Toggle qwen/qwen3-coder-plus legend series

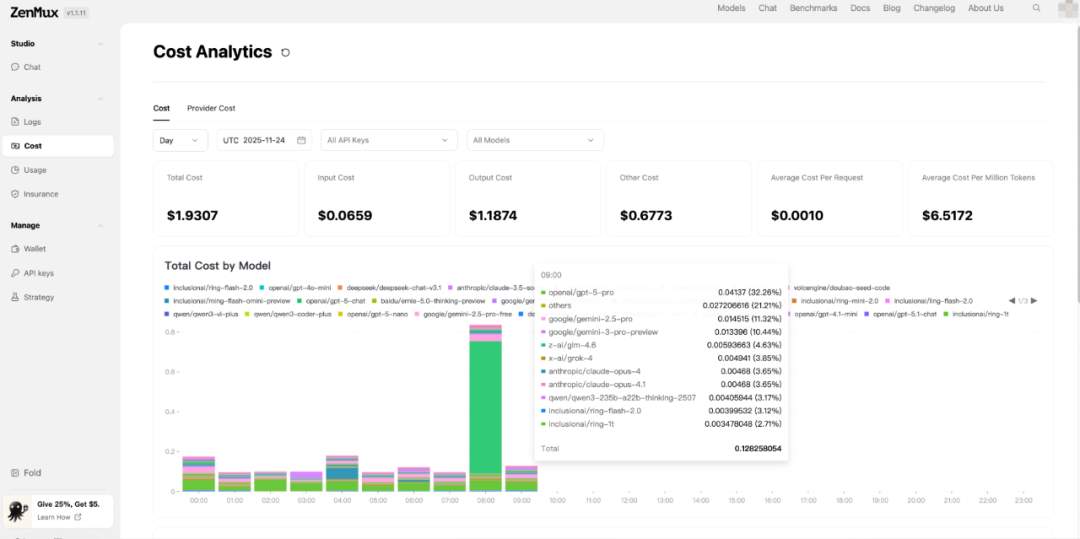tap(288, 314)
